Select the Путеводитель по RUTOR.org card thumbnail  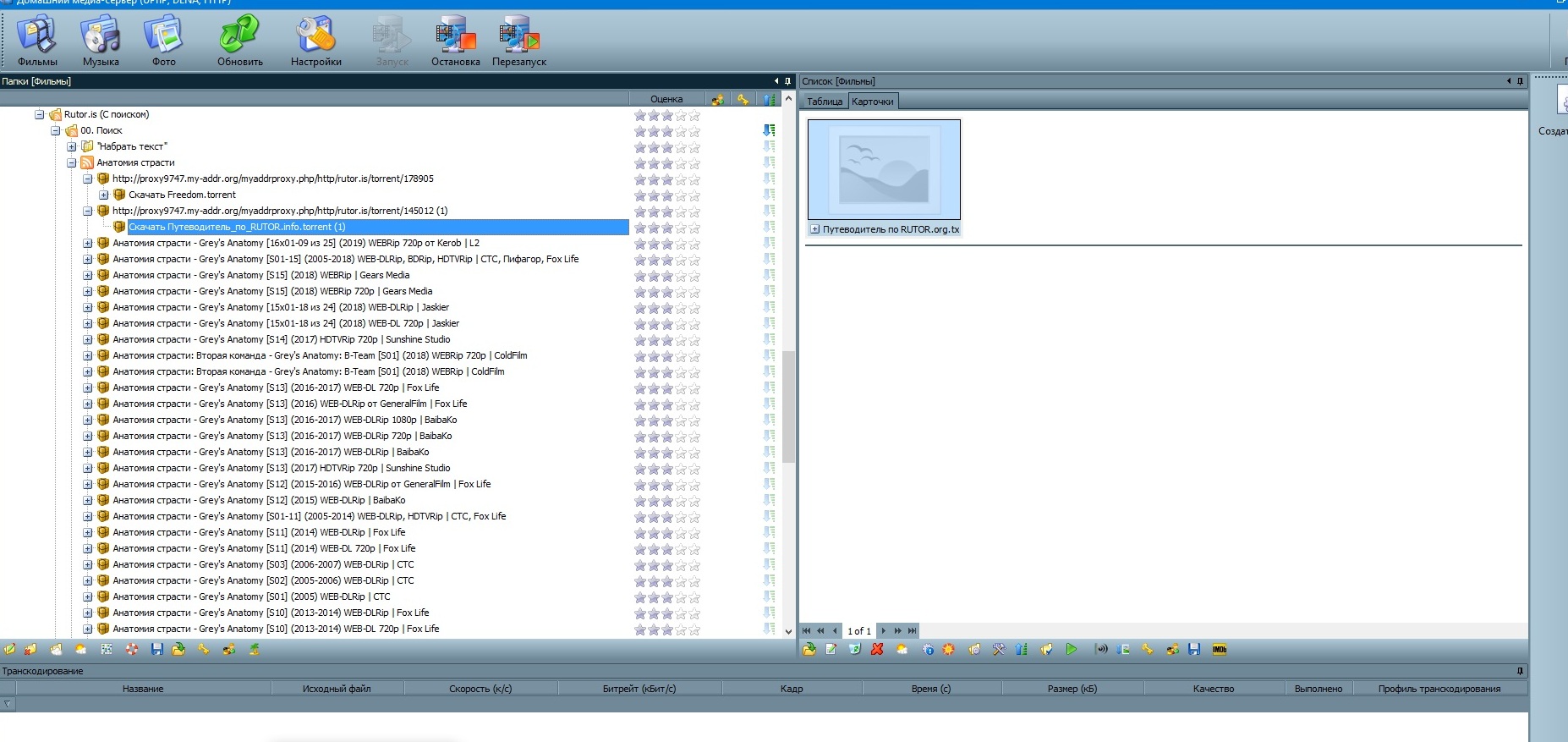point(884,170)
